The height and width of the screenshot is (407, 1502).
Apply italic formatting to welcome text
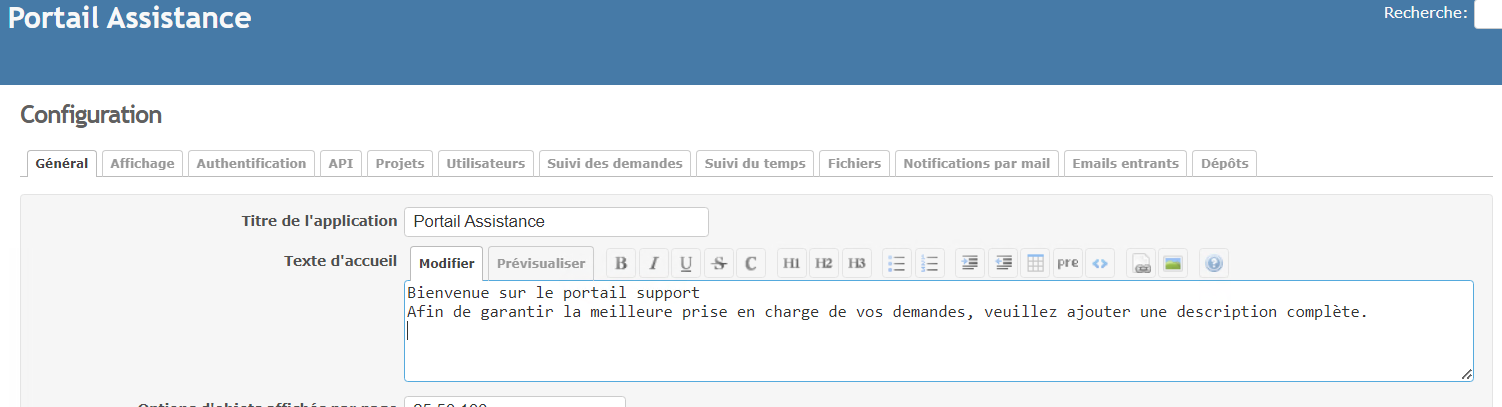(653, 263)
